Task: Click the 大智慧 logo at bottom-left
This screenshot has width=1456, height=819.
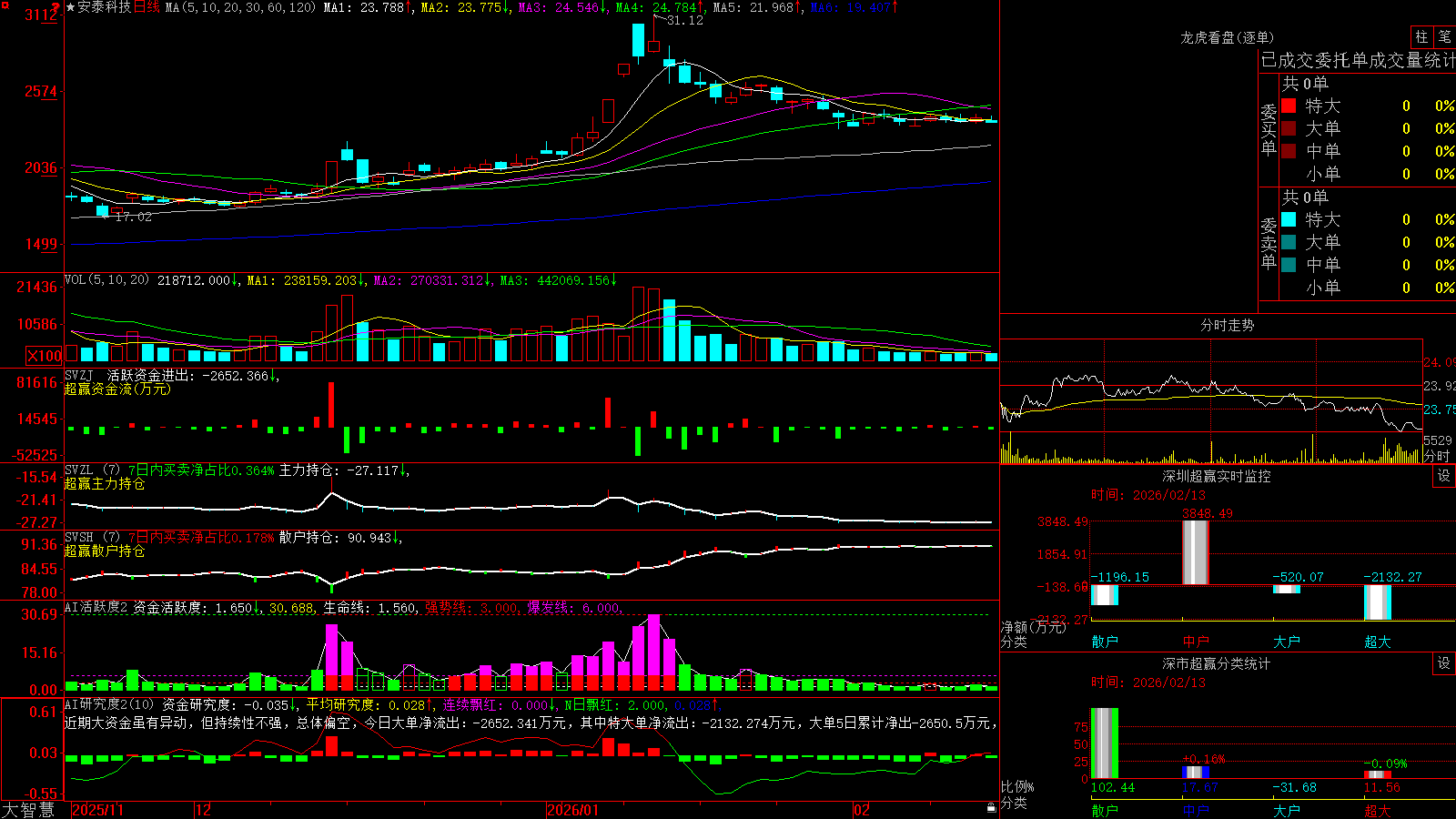Action: click(x=28, y=810)
